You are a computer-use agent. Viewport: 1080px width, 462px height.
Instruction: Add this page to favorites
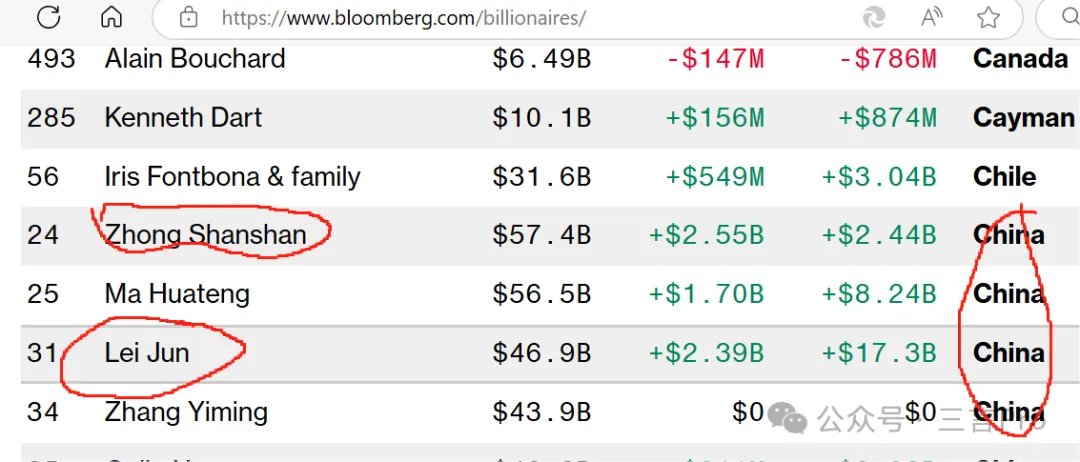pos(988,17)
